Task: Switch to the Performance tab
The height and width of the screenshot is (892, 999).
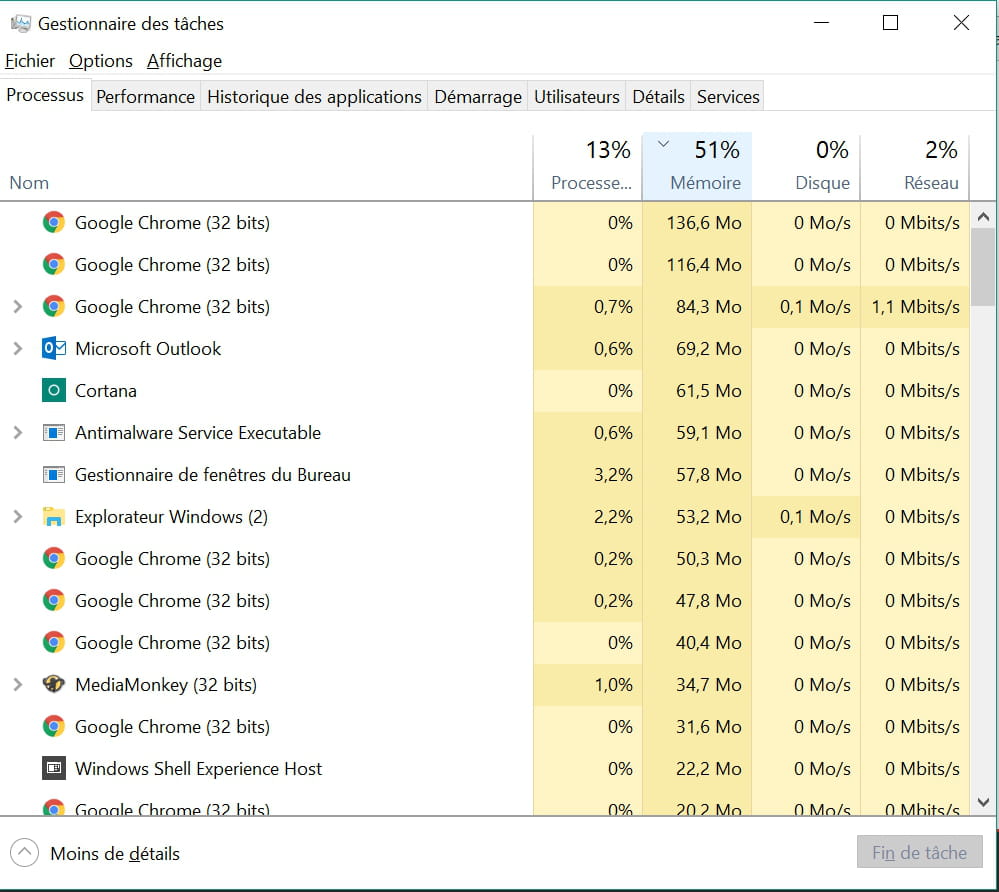Action: (145, 97)
